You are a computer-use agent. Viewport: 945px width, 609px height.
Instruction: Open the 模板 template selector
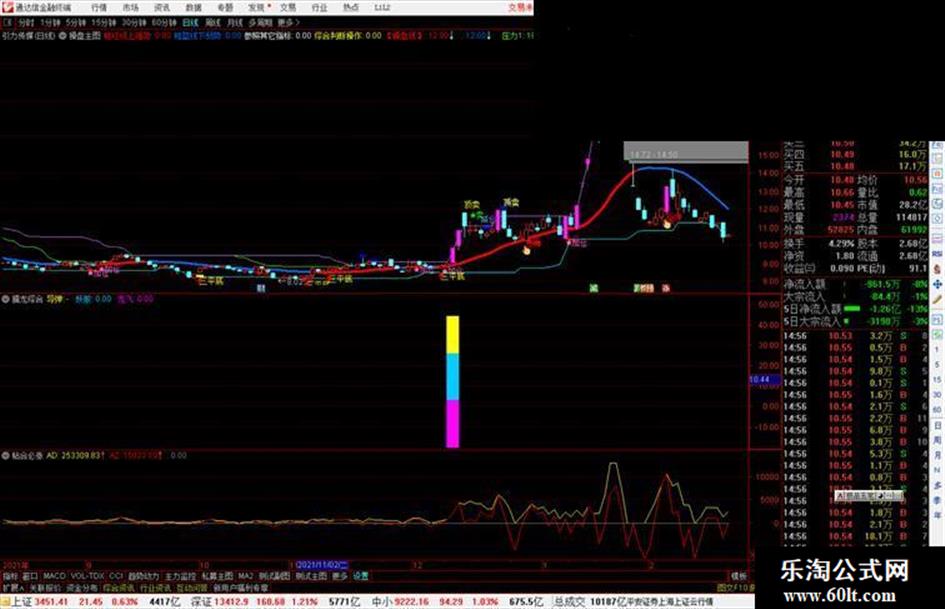pos(738,576)
